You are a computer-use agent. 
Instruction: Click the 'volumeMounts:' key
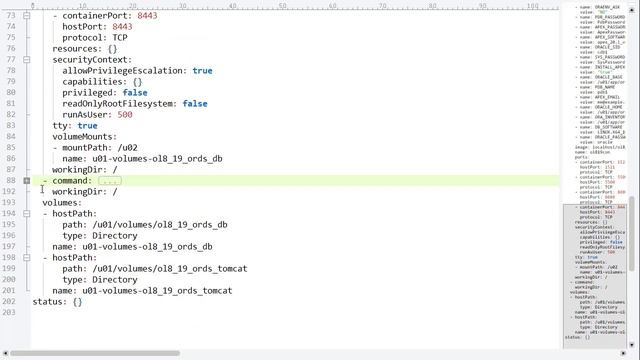pyautogui.click(x=84, y=137)
